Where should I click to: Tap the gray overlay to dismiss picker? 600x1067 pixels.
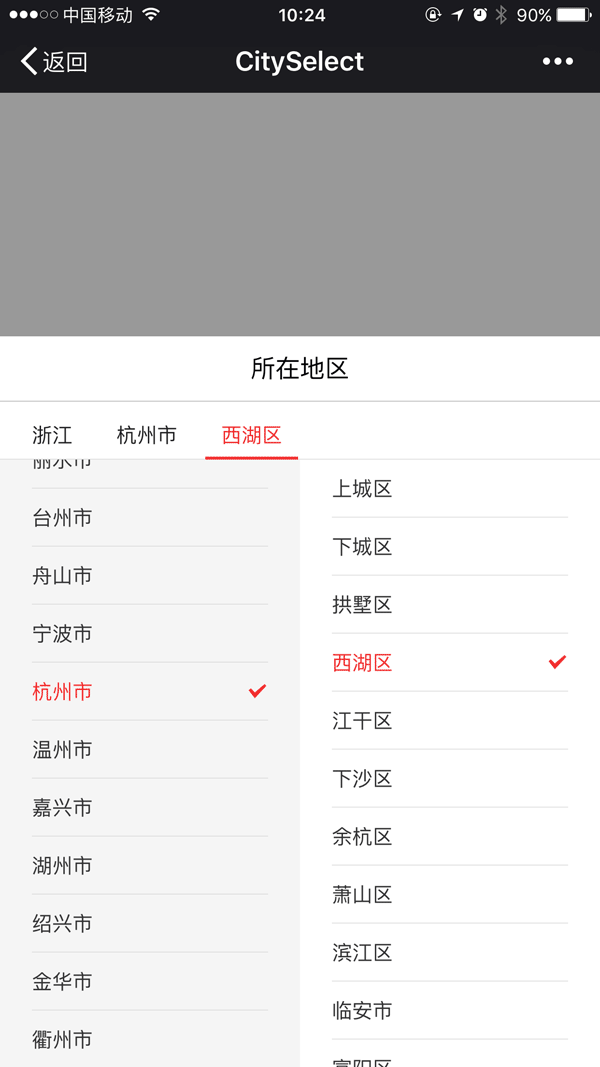(300, 214)
